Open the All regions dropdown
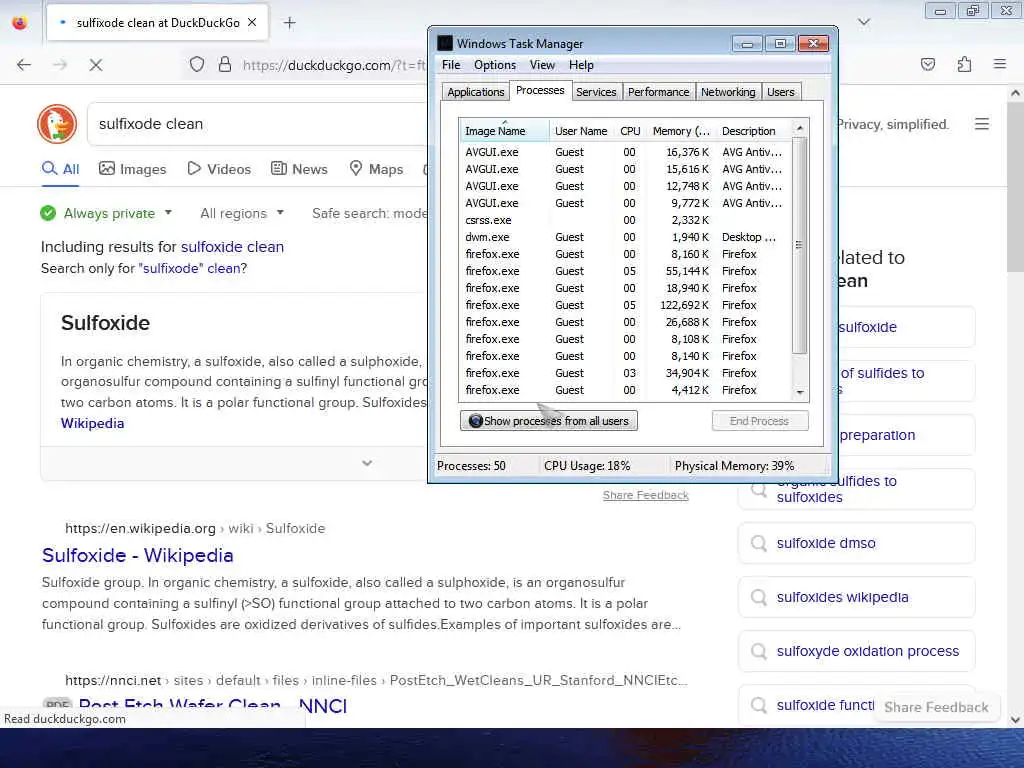1024x768 pixels. 242,214
